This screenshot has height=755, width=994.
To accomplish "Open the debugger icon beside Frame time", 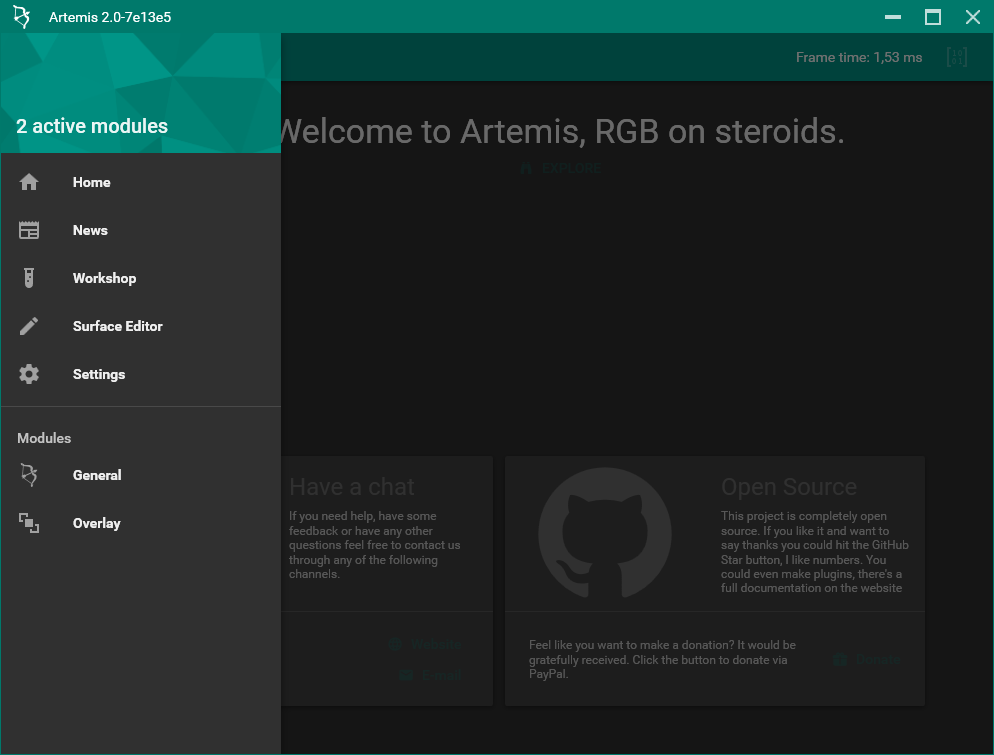I will point(957,58).
